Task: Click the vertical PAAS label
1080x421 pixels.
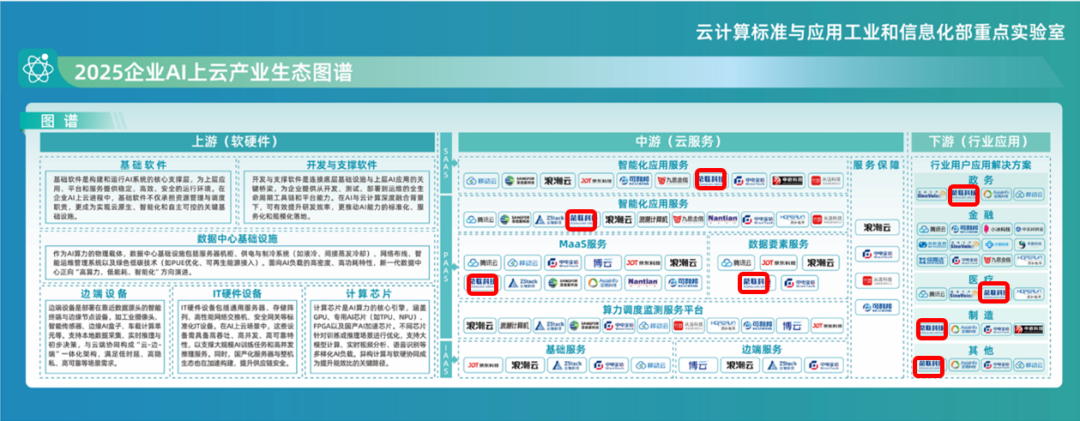Action: point(446,267)
